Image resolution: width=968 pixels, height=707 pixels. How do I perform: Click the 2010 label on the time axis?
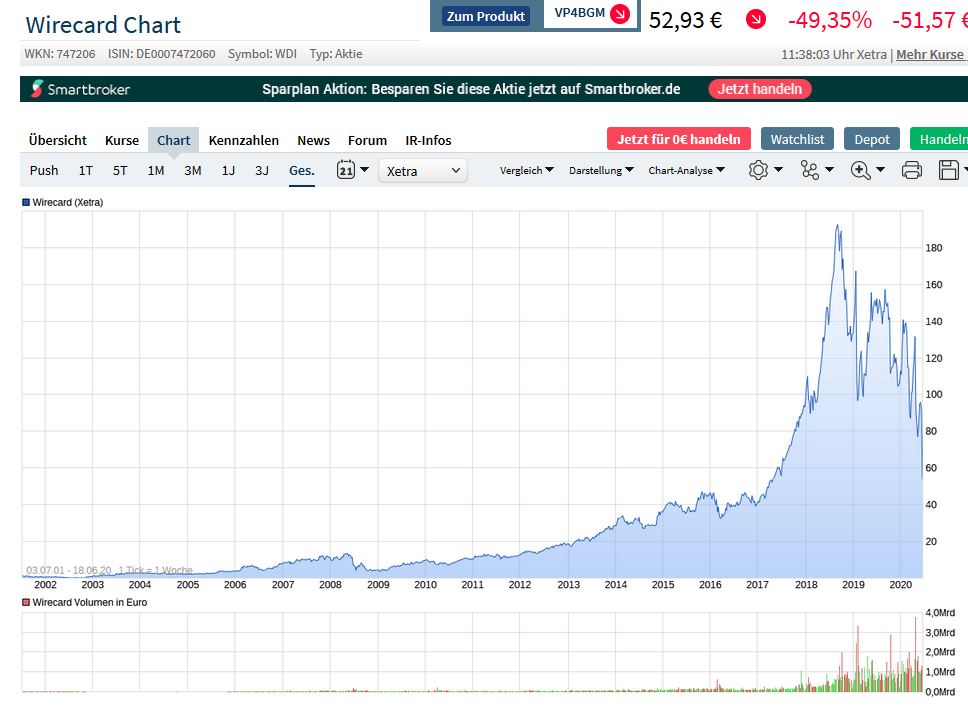coord(425,585)
